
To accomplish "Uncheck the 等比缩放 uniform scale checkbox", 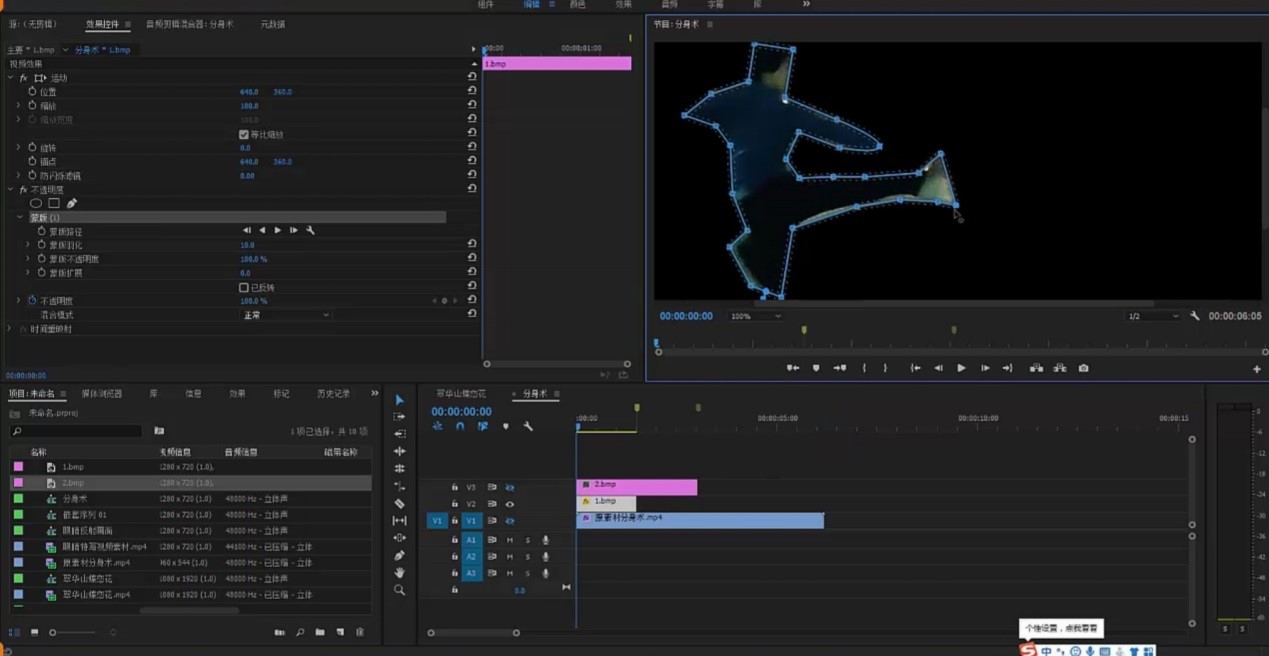I will [x=244, y=134].
